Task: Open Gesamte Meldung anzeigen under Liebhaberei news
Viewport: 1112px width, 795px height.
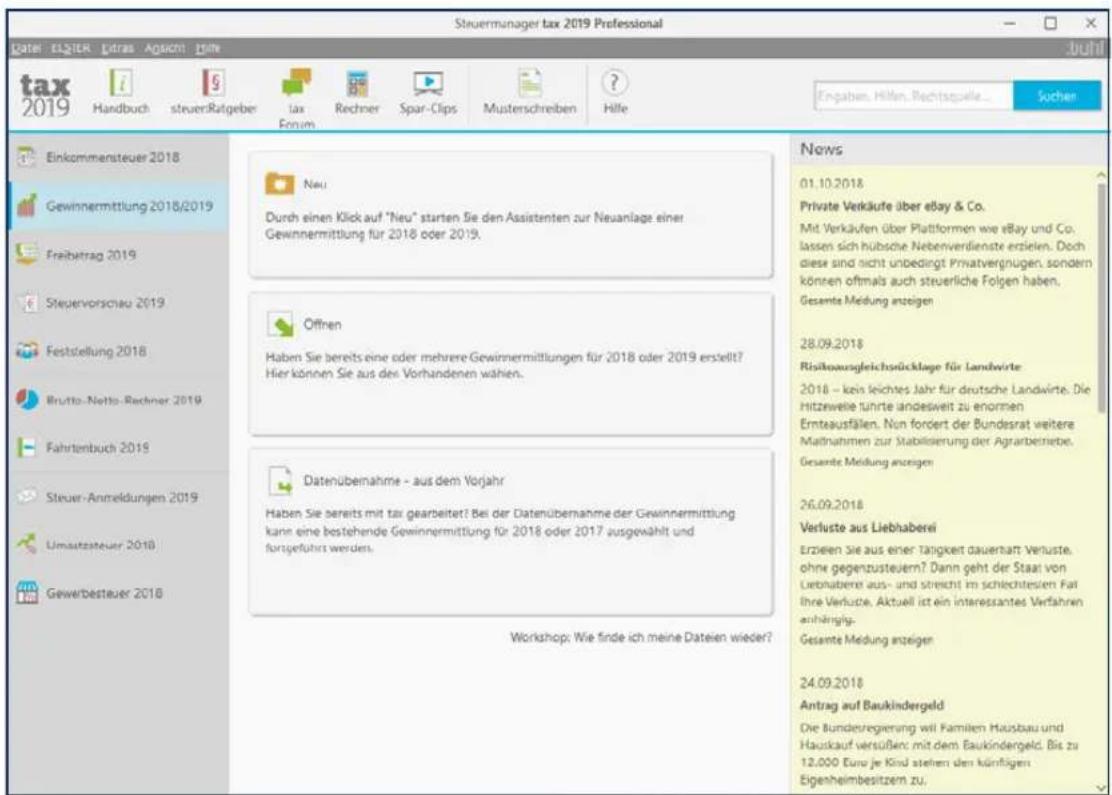Action: click(x=867, y=640)
